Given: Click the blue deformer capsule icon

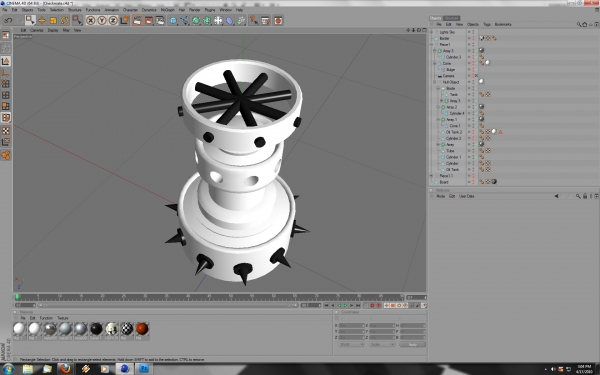Looking at the screenshot, I should [x=229, y=20].
